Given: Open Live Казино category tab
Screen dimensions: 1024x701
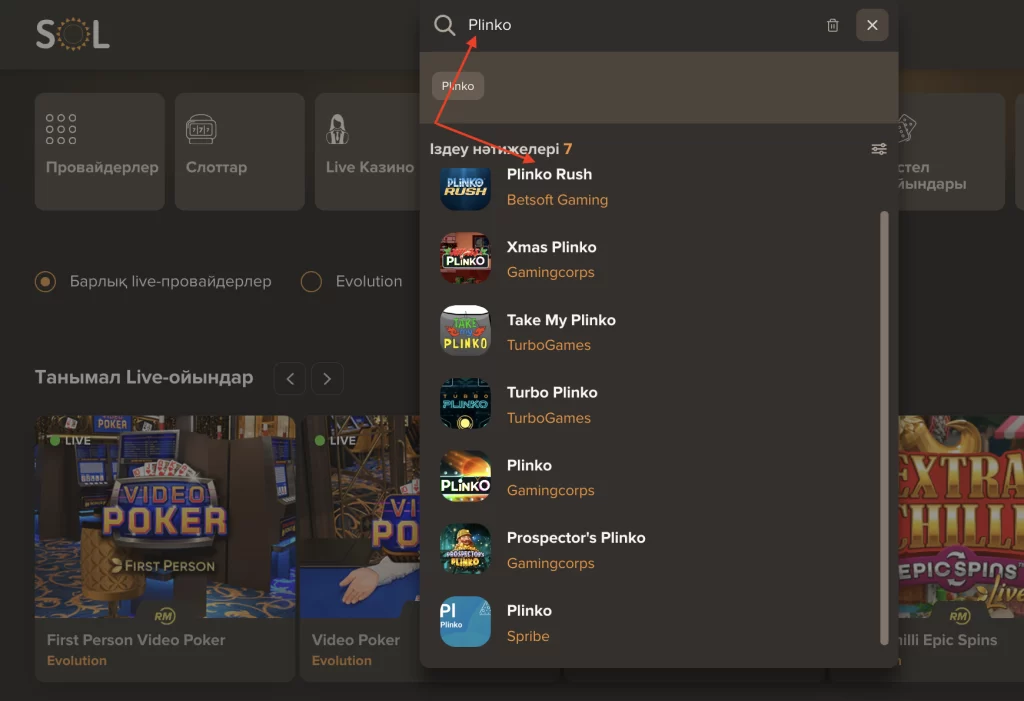Looking at the screenshot, I should 367,152.
